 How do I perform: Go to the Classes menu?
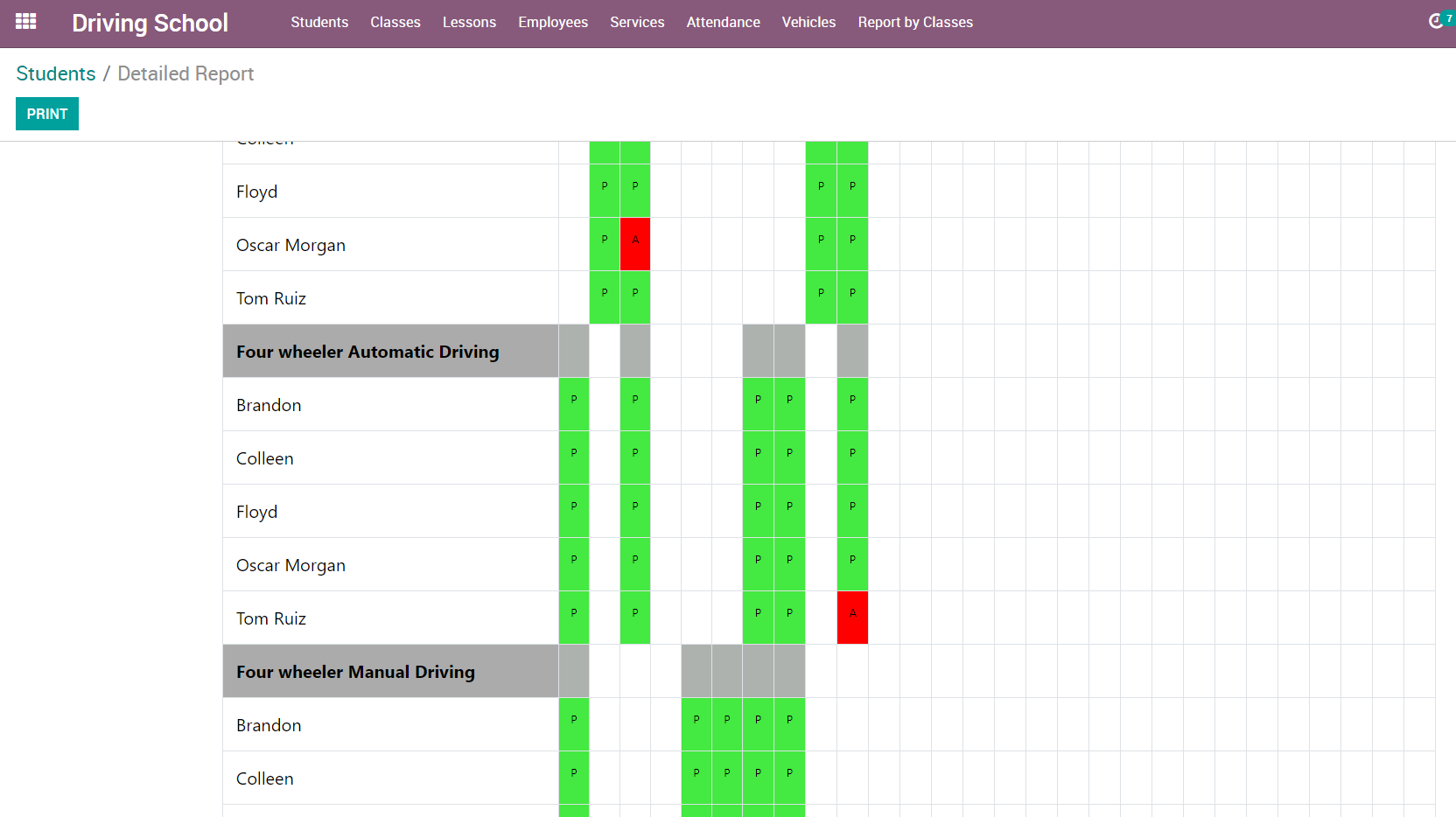(395, 23)
